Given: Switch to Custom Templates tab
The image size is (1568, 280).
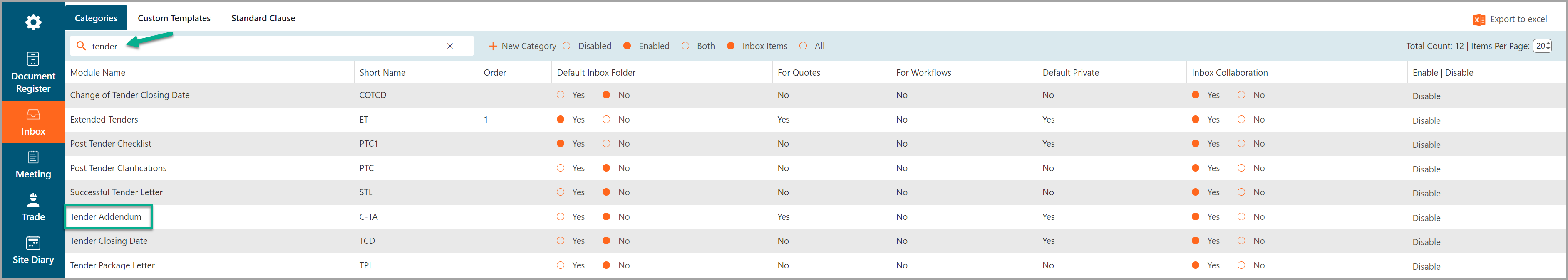Looking at the screenshot, I should tap(174, 18).
